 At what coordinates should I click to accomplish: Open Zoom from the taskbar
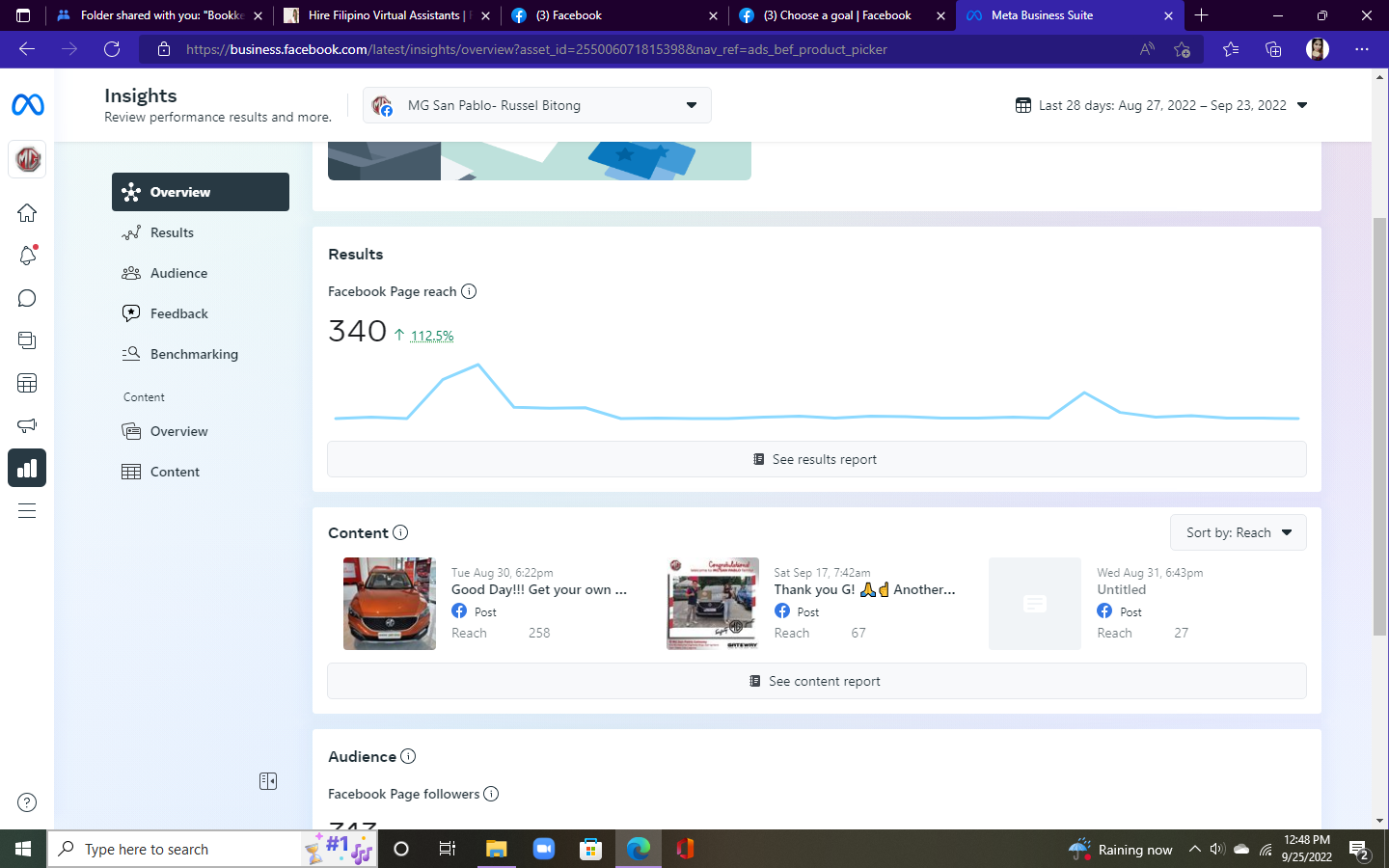[544, 850]
